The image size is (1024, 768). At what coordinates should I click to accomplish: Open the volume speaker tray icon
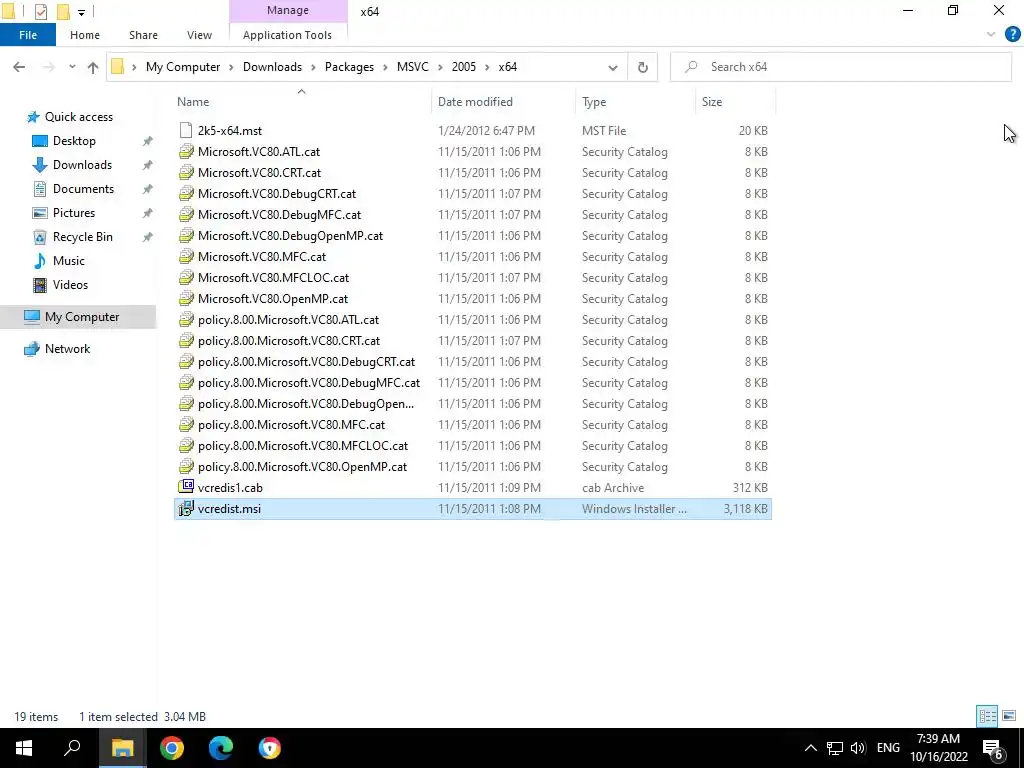(858, 748)
